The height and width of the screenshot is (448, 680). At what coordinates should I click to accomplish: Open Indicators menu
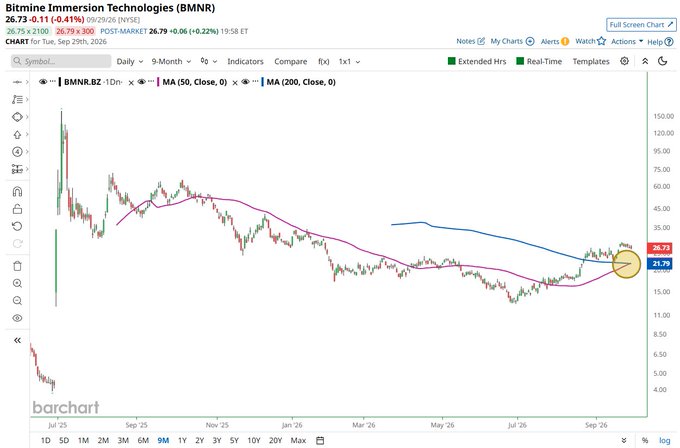(245, 62)
